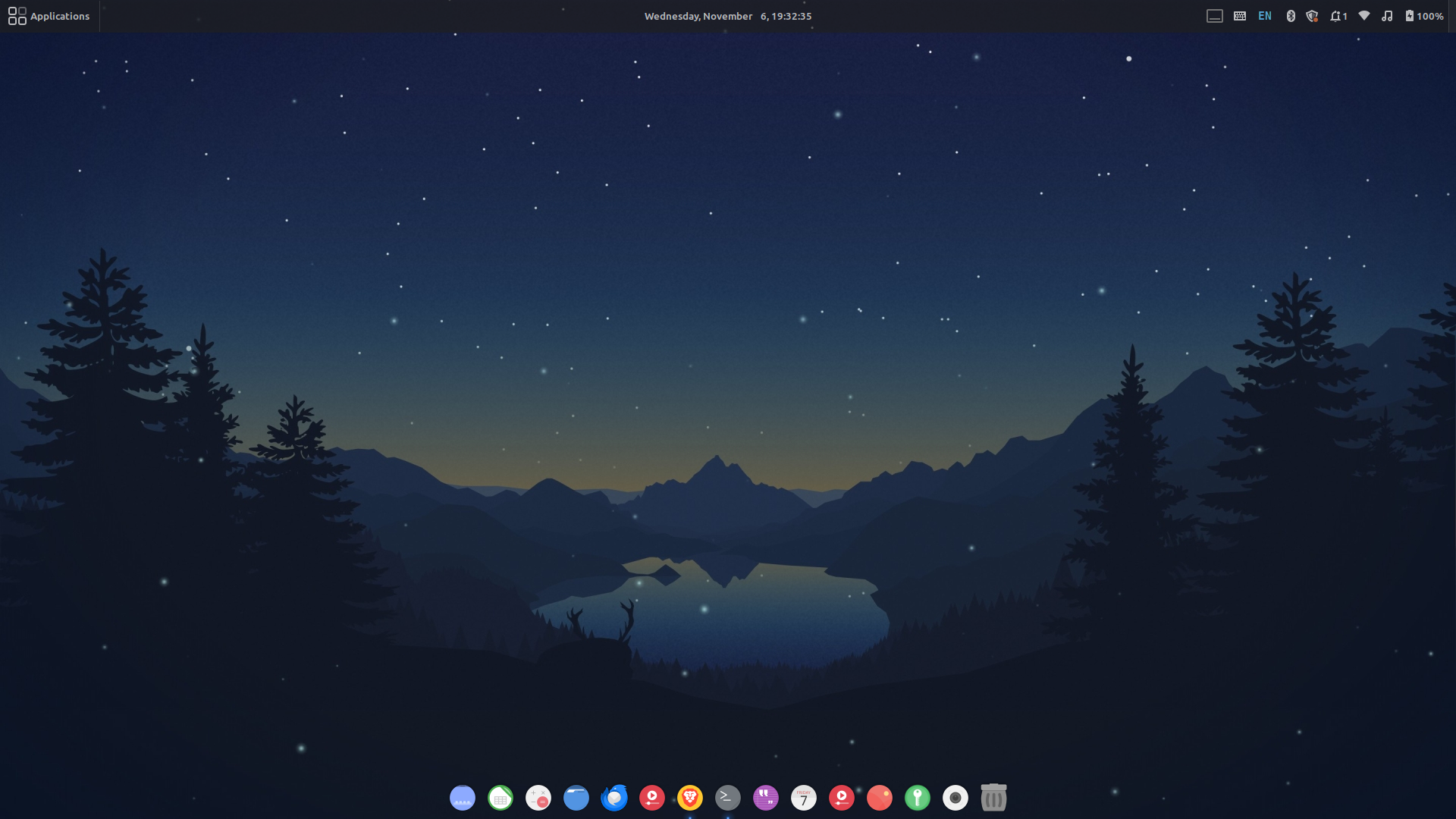Open the Applications menu
Screen dimensions: 1456x819
tap(49, 15)
